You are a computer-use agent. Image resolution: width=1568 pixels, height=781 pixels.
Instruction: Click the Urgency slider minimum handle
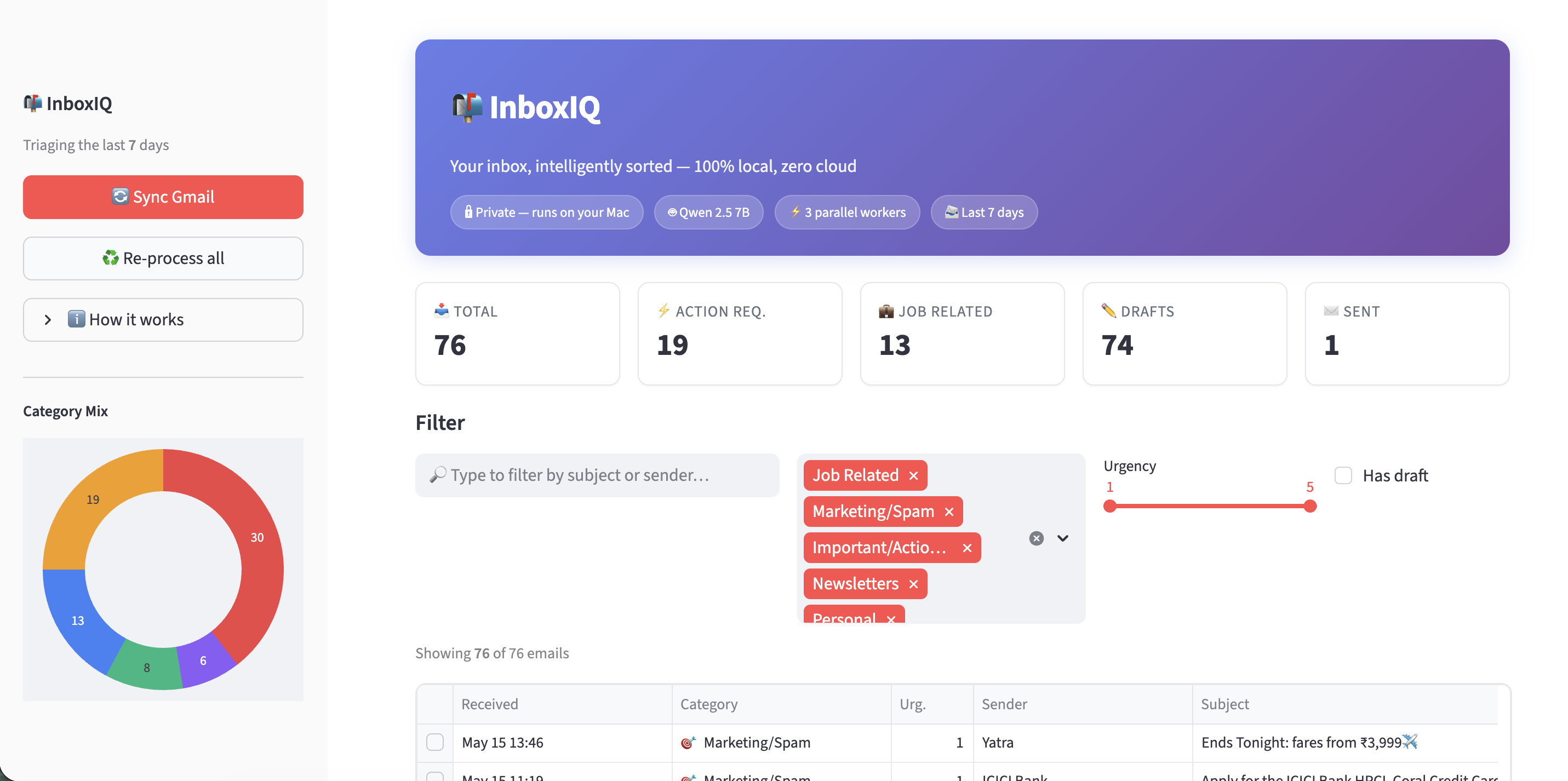[x=1109, y=506]
